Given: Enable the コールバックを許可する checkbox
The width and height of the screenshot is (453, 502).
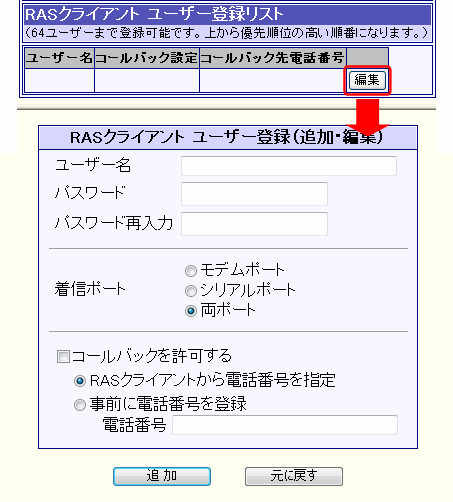Looking at the screenshot, I should [63, 356].
